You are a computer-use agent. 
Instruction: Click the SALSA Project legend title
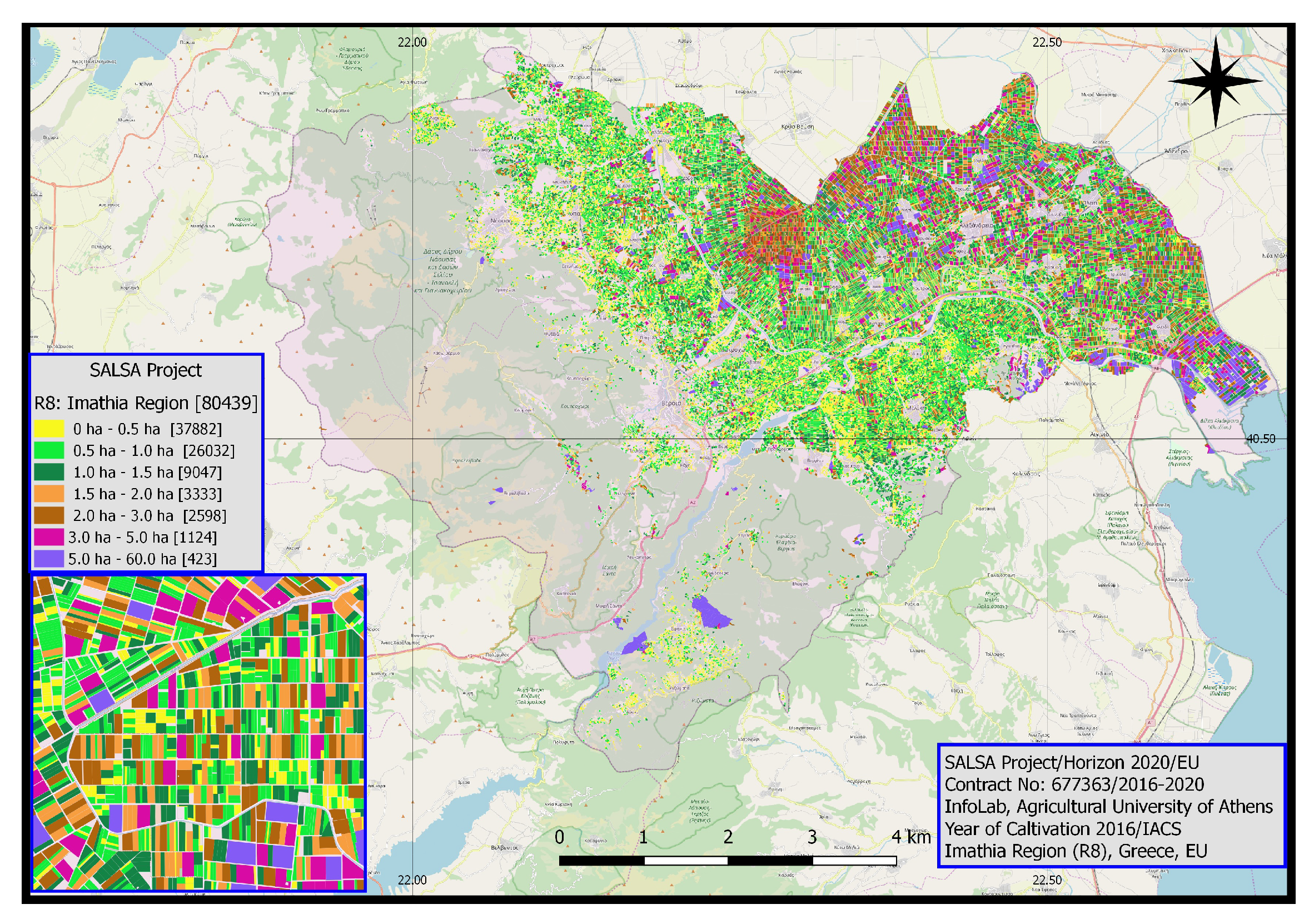pos(146,370)
